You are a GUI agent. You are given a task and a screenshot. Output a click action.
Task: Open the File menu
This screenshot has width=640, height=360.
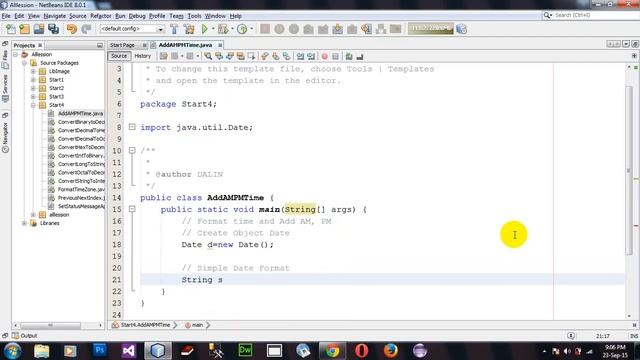6,16
